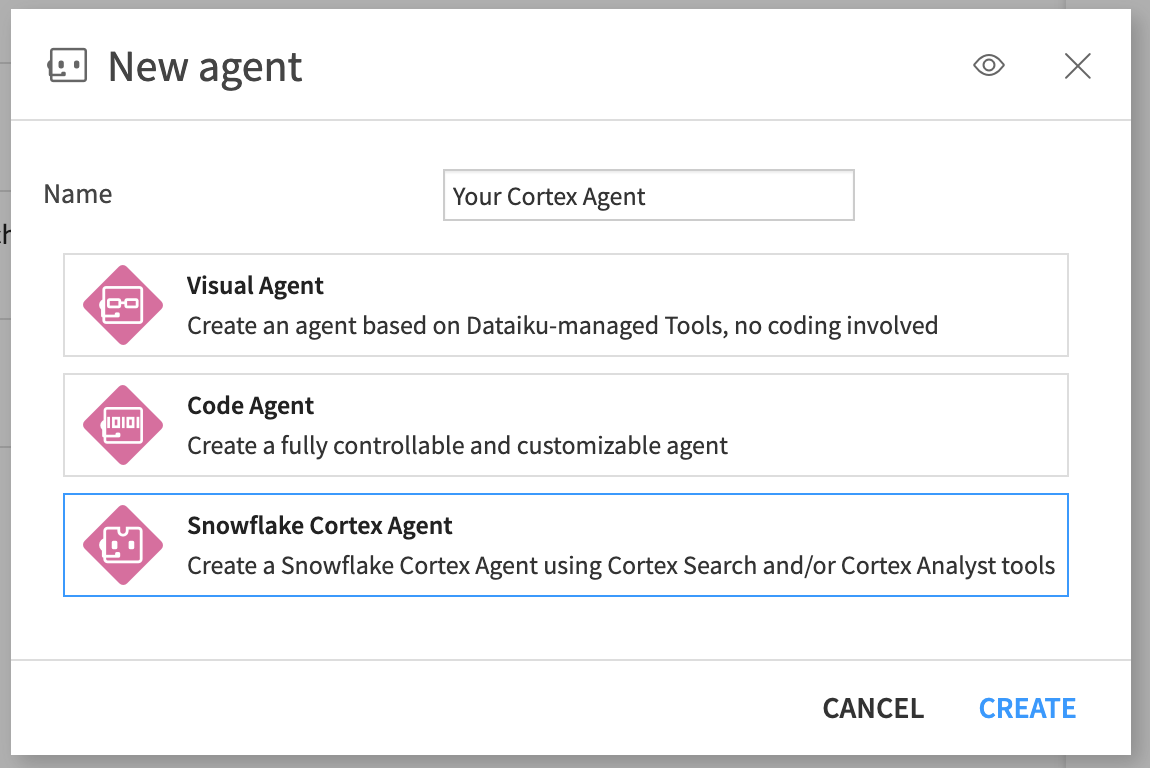The width and height of the screenshot is (1150, 768).
Task: Click the robot agent icon in dialog header
Action: 67,65
